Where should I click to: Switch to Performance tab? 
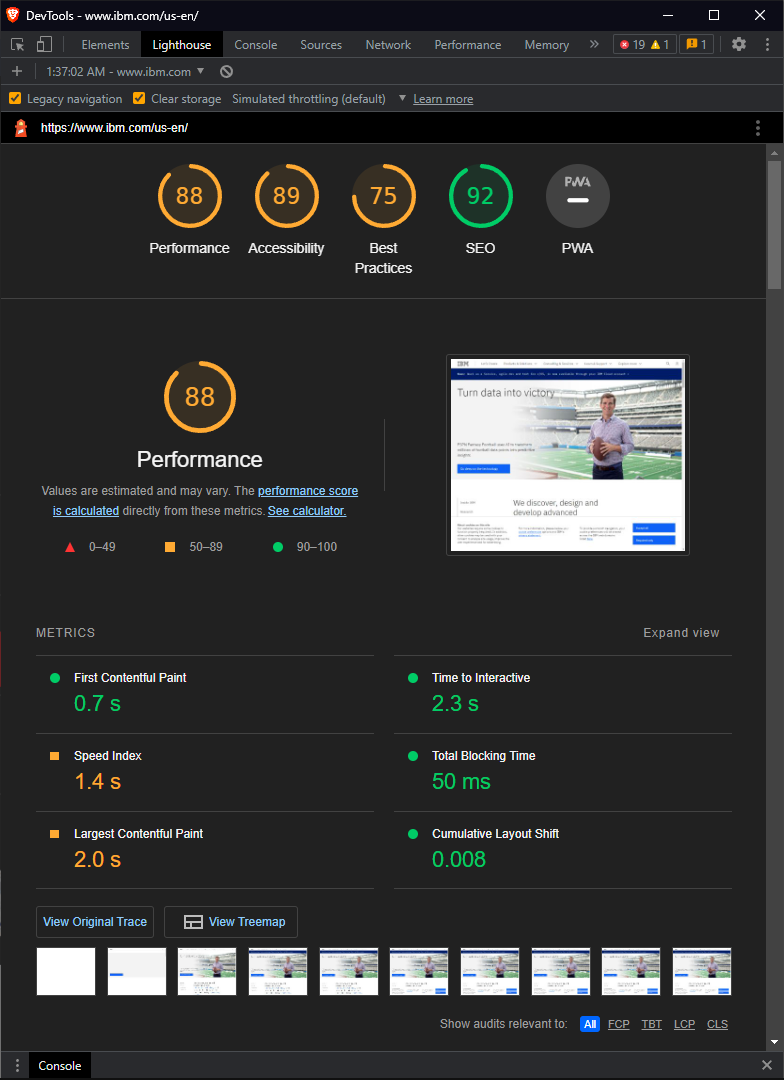click(x=468, y=45)
